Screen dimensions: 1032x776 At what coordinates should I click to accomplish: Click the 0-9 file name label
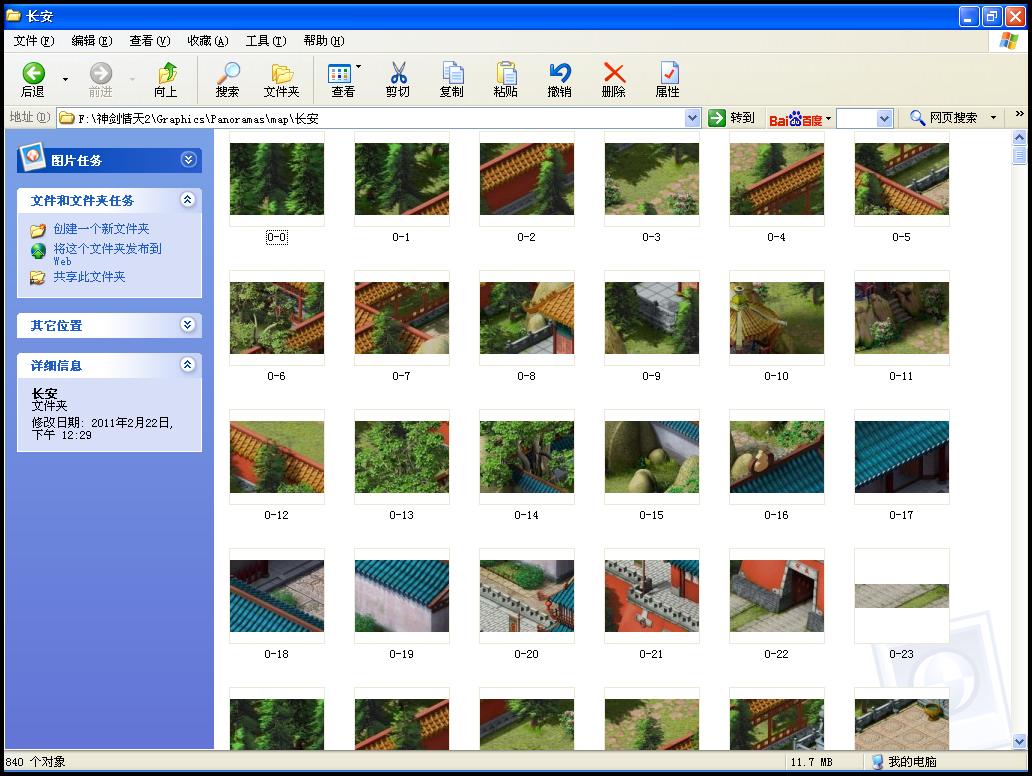tap(652, 376)
